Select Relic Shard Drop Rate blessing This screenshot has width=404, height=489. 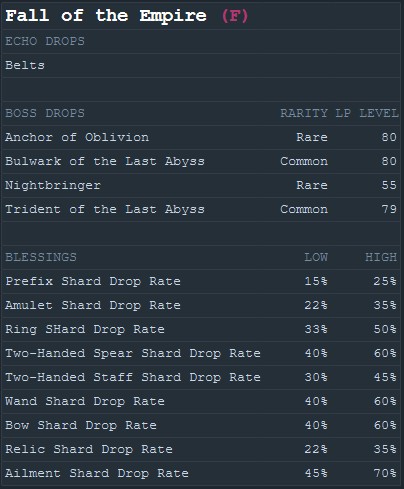(x=201, y=449)
